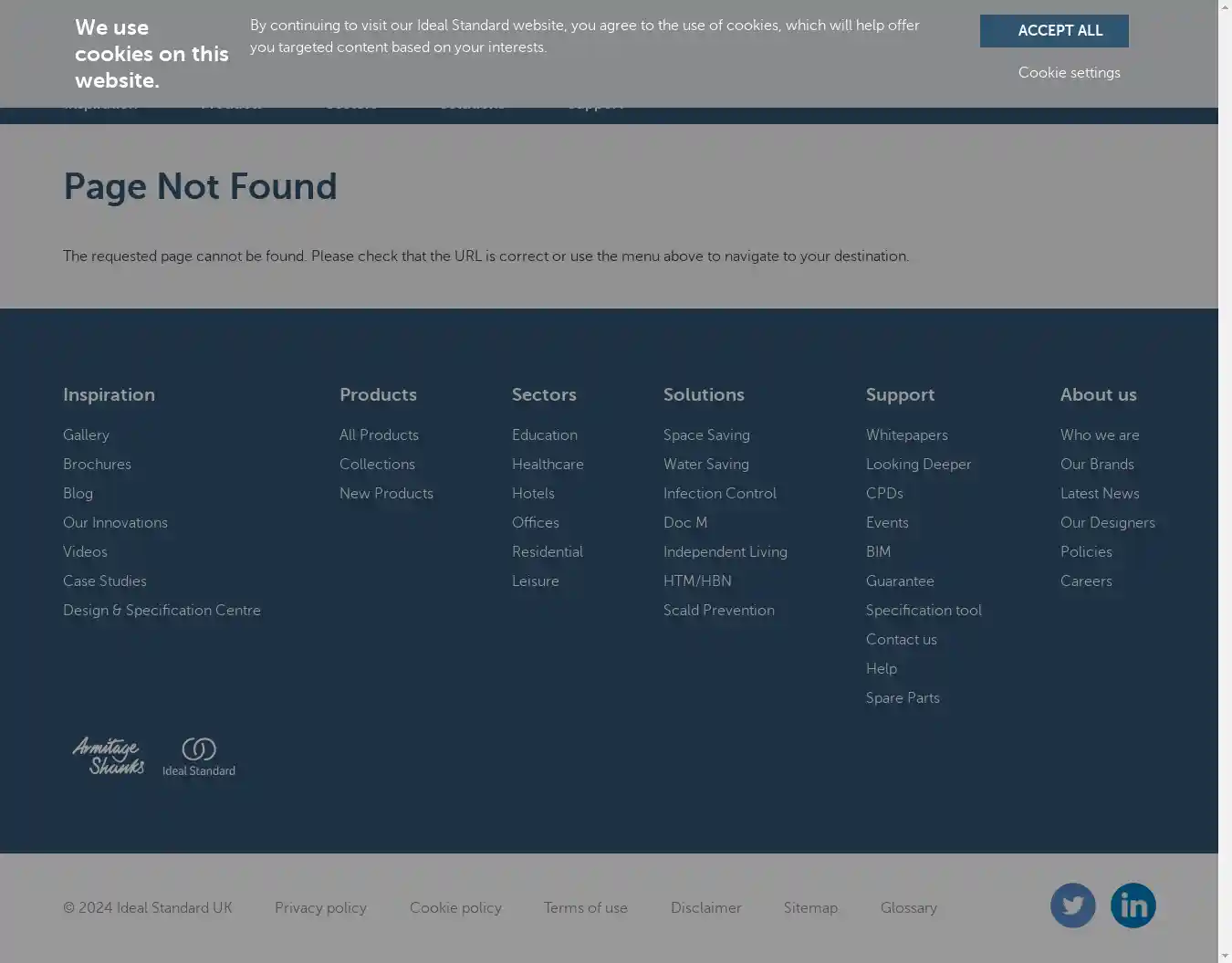The width and height of the screenshot is (1232, 963).
Task: Visit the Whitepapers support link
Action: [x=906, y=435]
